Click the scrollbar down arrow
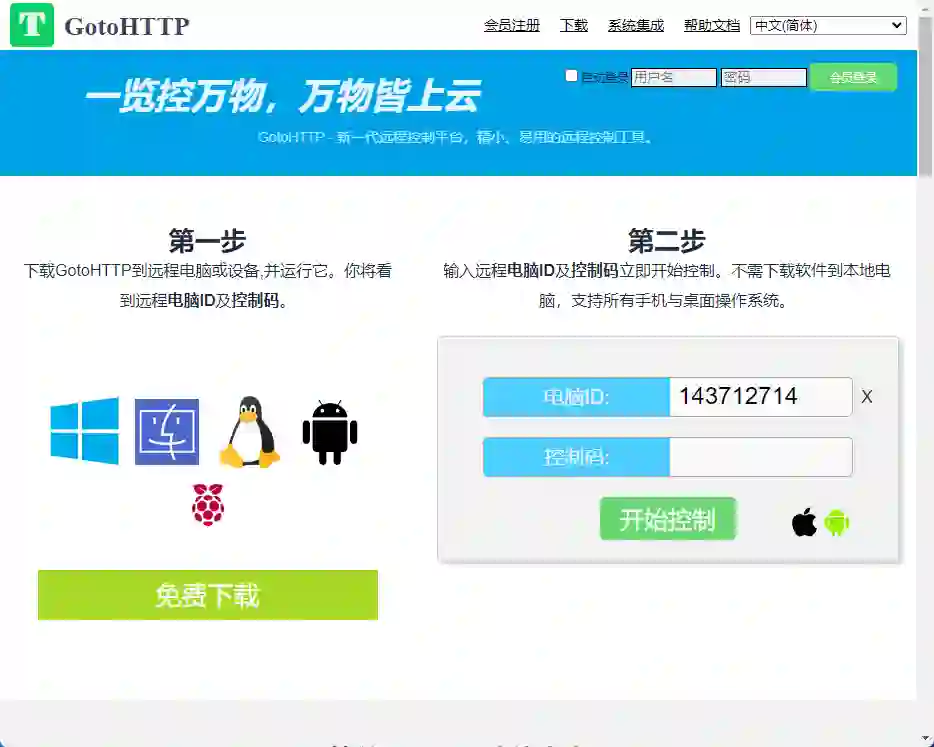Image resolution: width=934 pixels, height=747 pixels. [926, 740]
